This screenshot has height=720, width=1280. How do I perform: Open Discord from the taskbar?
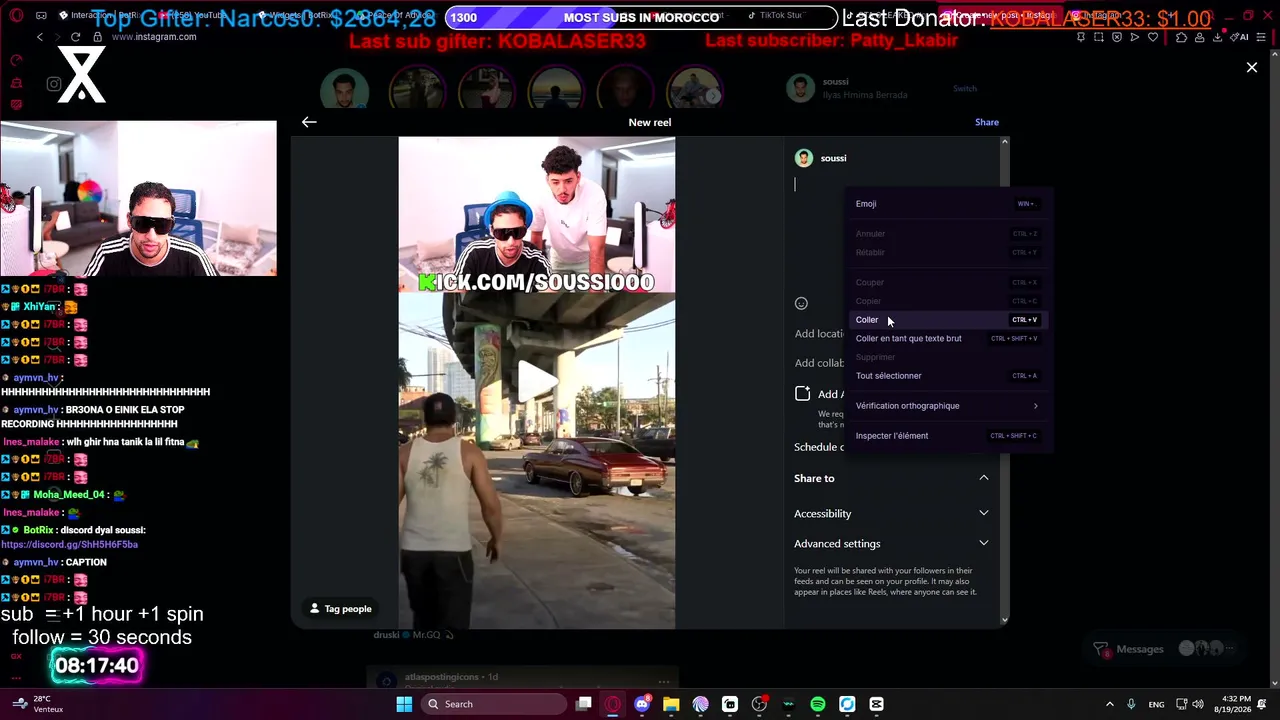(x=642, y=704)
